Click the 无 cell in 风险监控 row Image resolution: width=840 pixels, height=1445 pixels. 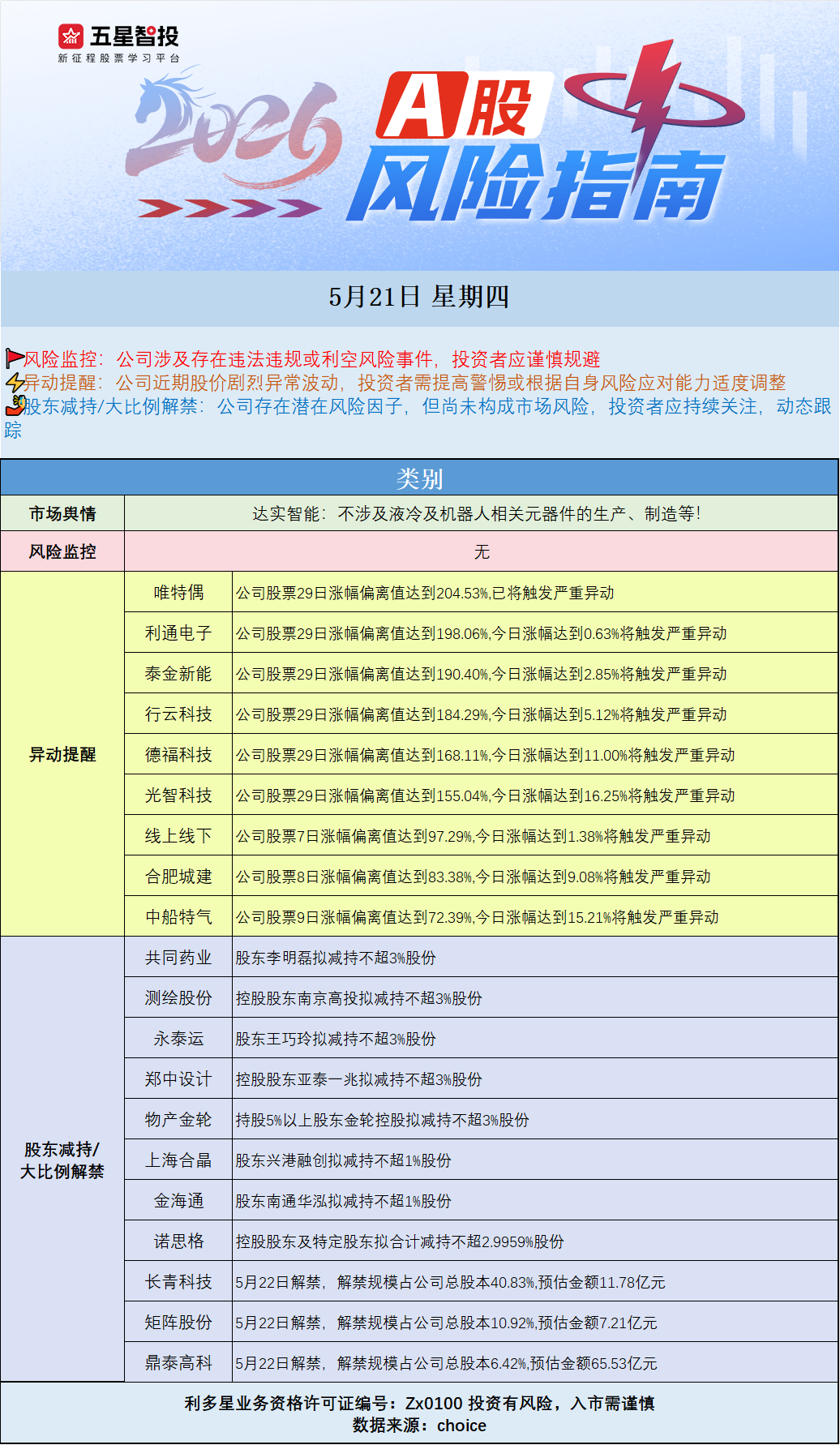[x=482, y=551]
